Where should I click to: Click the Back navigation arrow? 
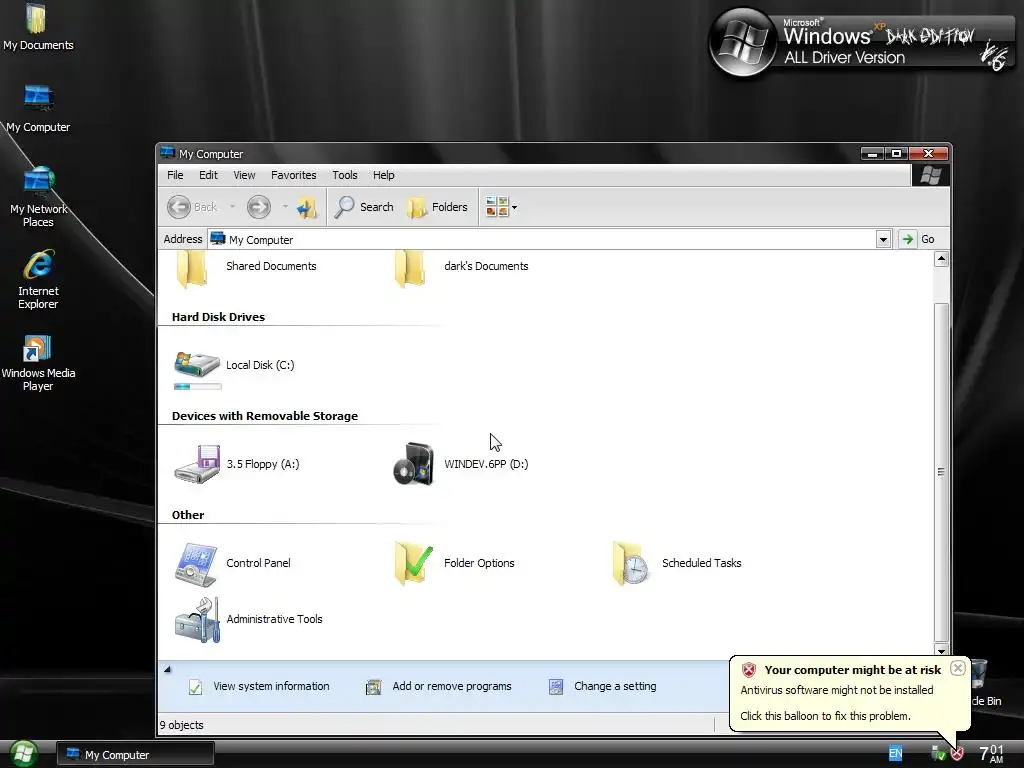click(x=179, y=207)
